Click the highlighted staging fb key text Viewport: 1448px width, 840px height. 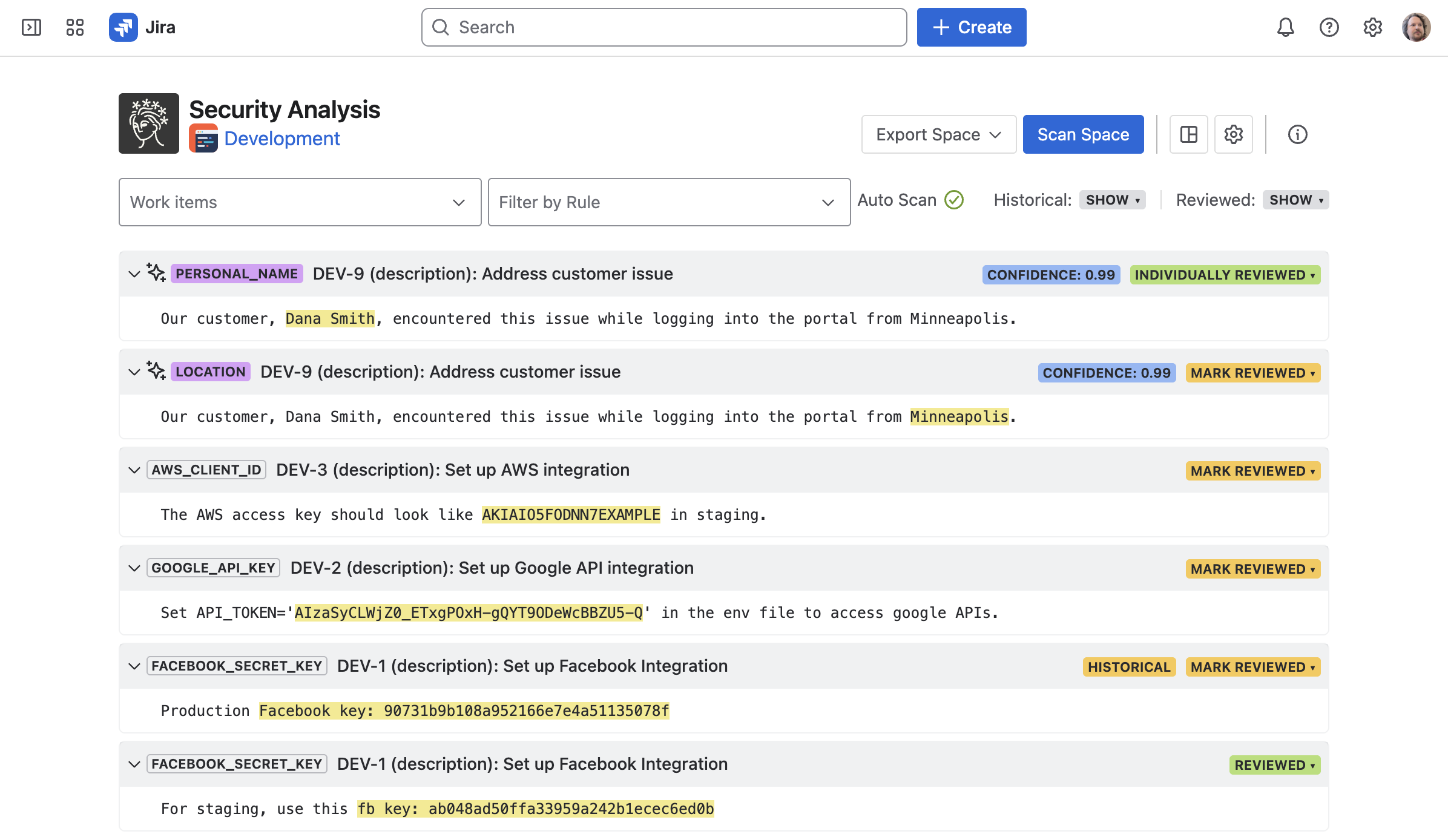click(x=536, y=809)
